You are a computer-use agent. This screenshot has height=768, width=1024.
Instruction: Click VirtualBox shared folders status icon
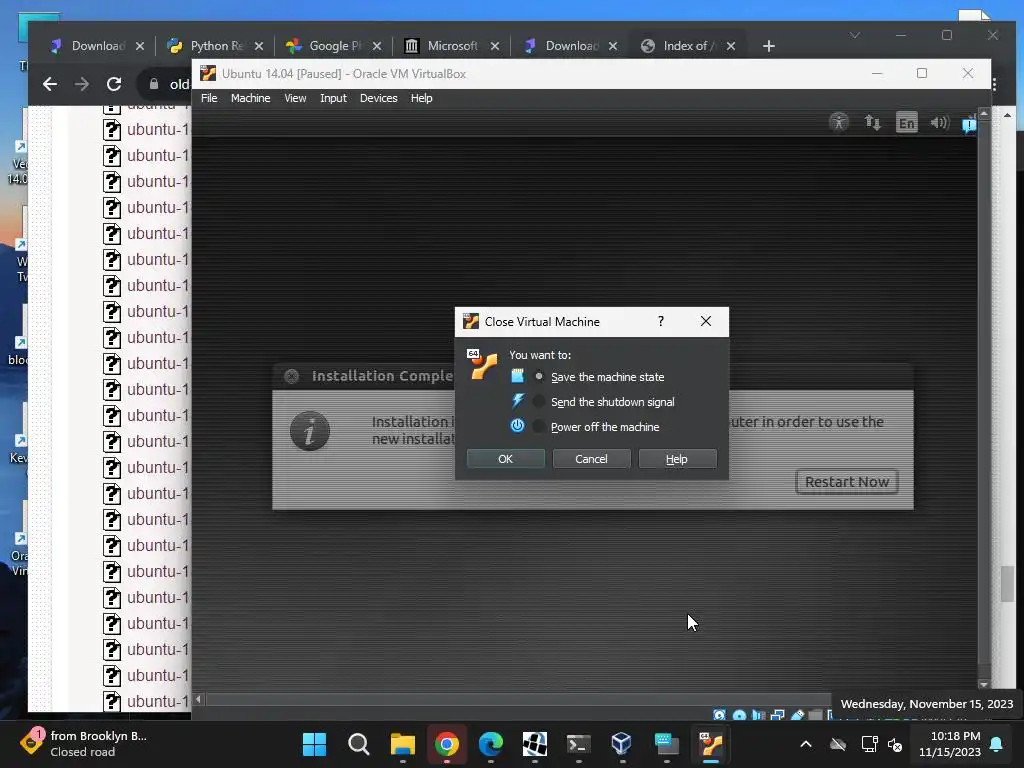816,715
